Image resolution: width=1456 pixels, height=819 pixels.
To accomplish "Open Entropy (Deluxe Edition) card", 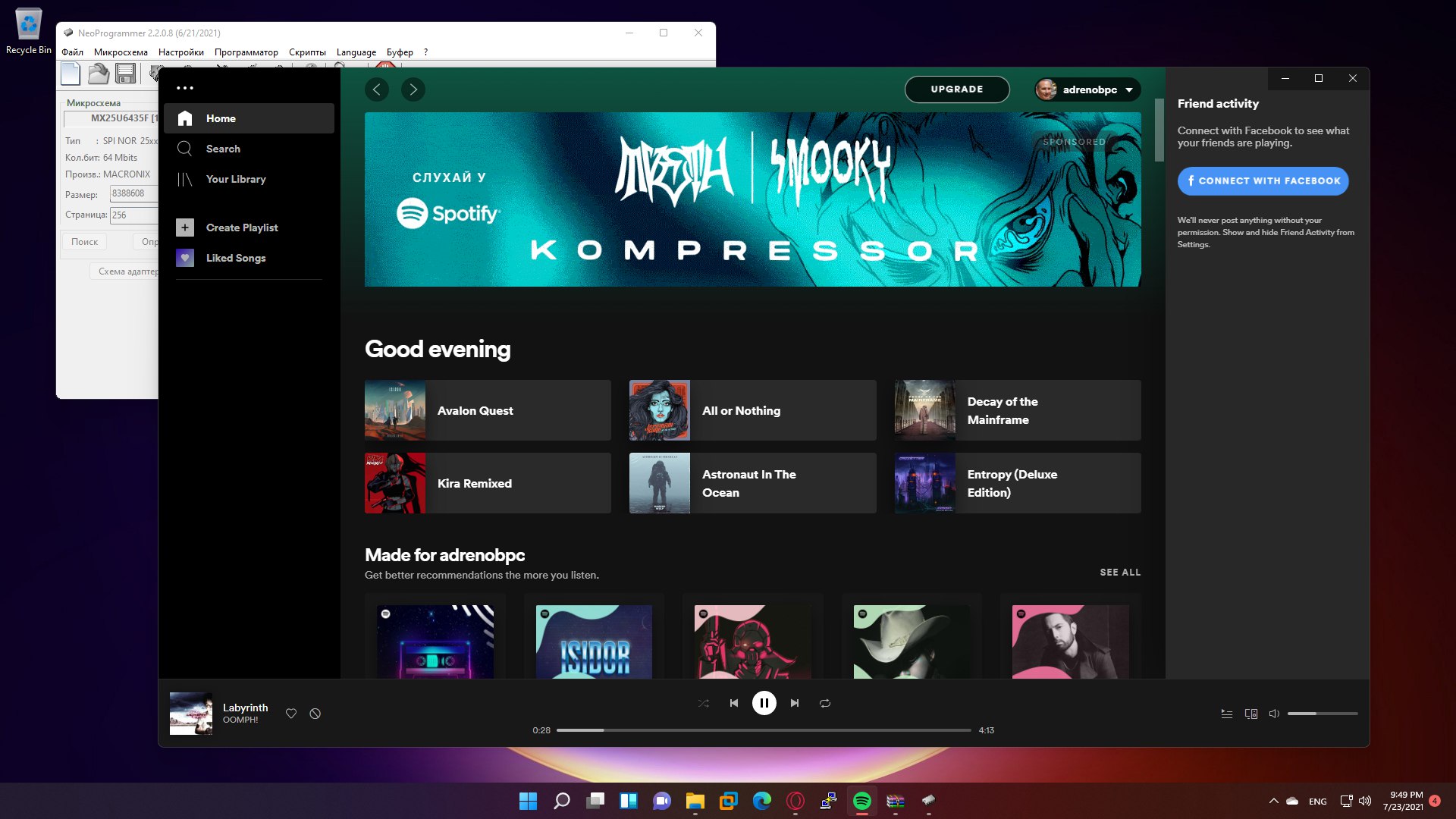I will pos(1018,483).
